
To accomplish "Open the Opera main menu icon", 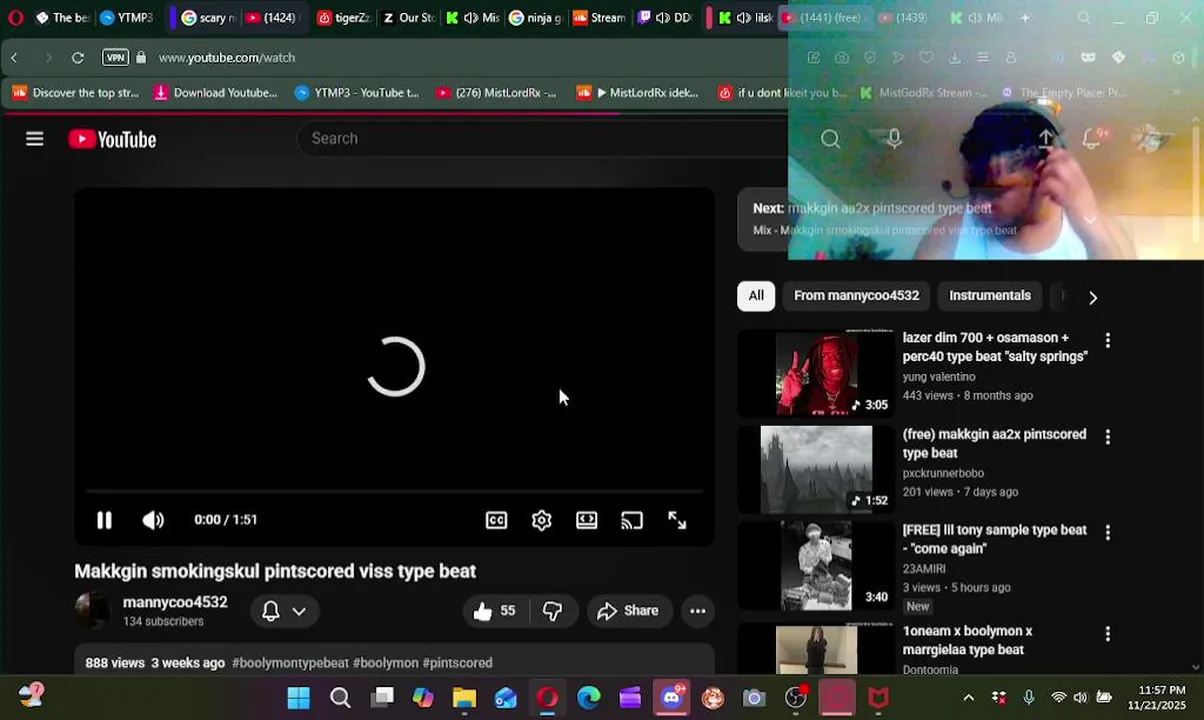I will click(x=15, y=17).
